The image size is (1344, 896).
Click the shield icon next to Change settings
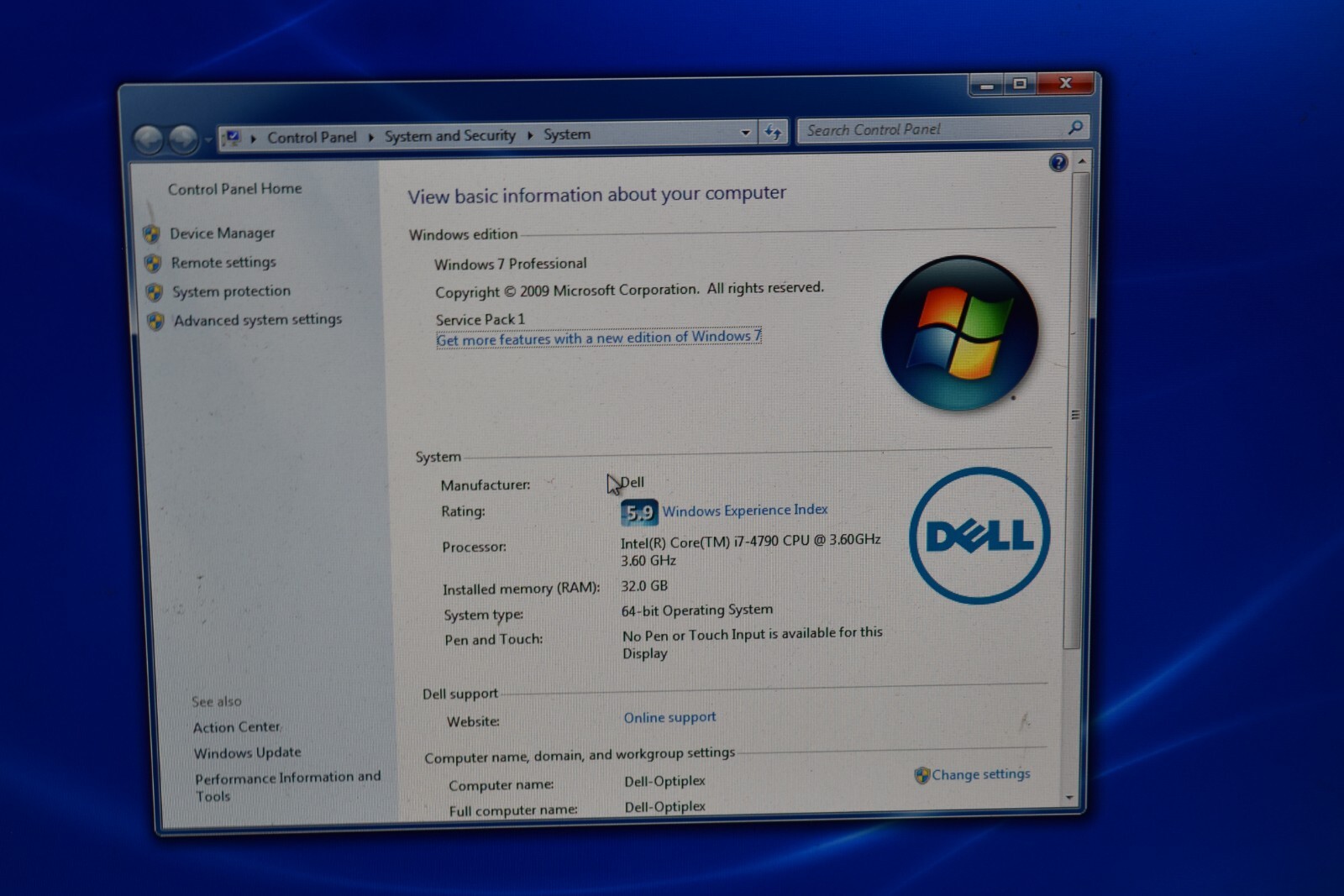(x=922, y=775)
